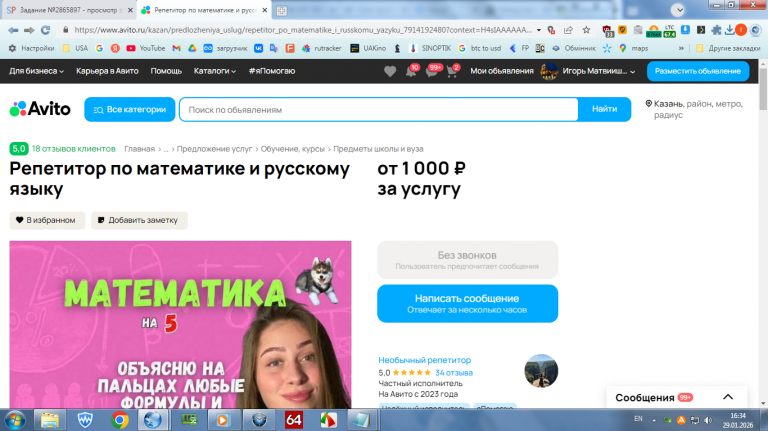Open 34 отзыва reviews link

[454, 373]
